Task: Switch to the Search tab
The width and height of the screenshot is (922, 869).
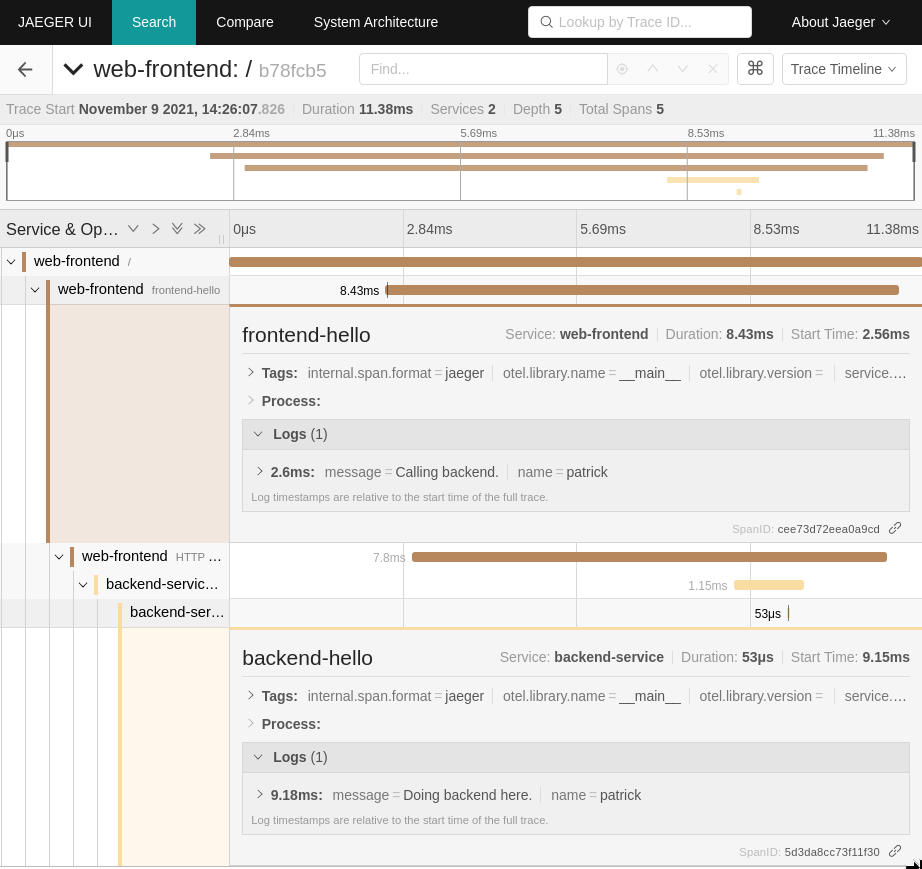Action: click(153, 22)
